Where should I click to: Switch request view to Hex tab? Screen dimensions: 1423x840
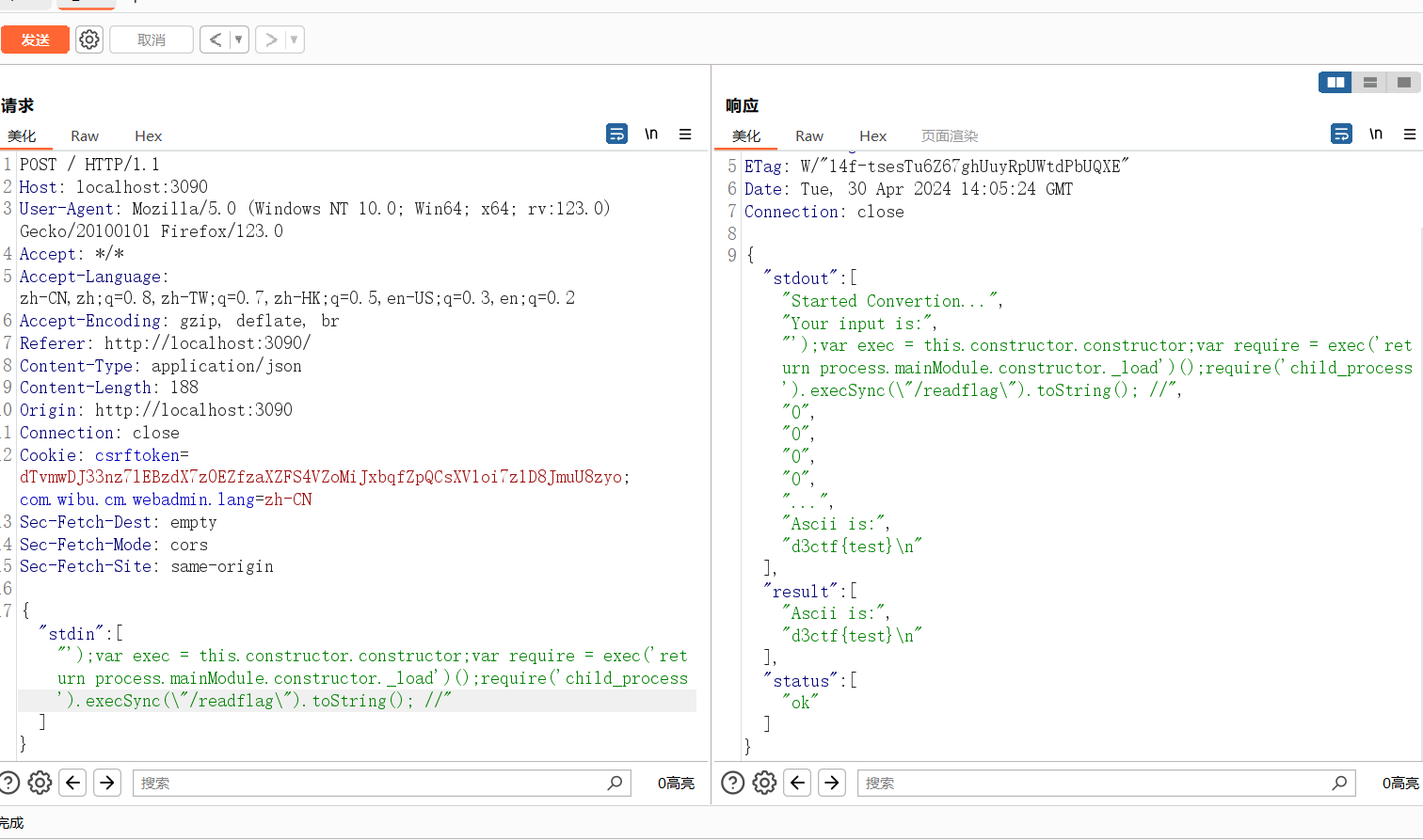tap(148, 136)
